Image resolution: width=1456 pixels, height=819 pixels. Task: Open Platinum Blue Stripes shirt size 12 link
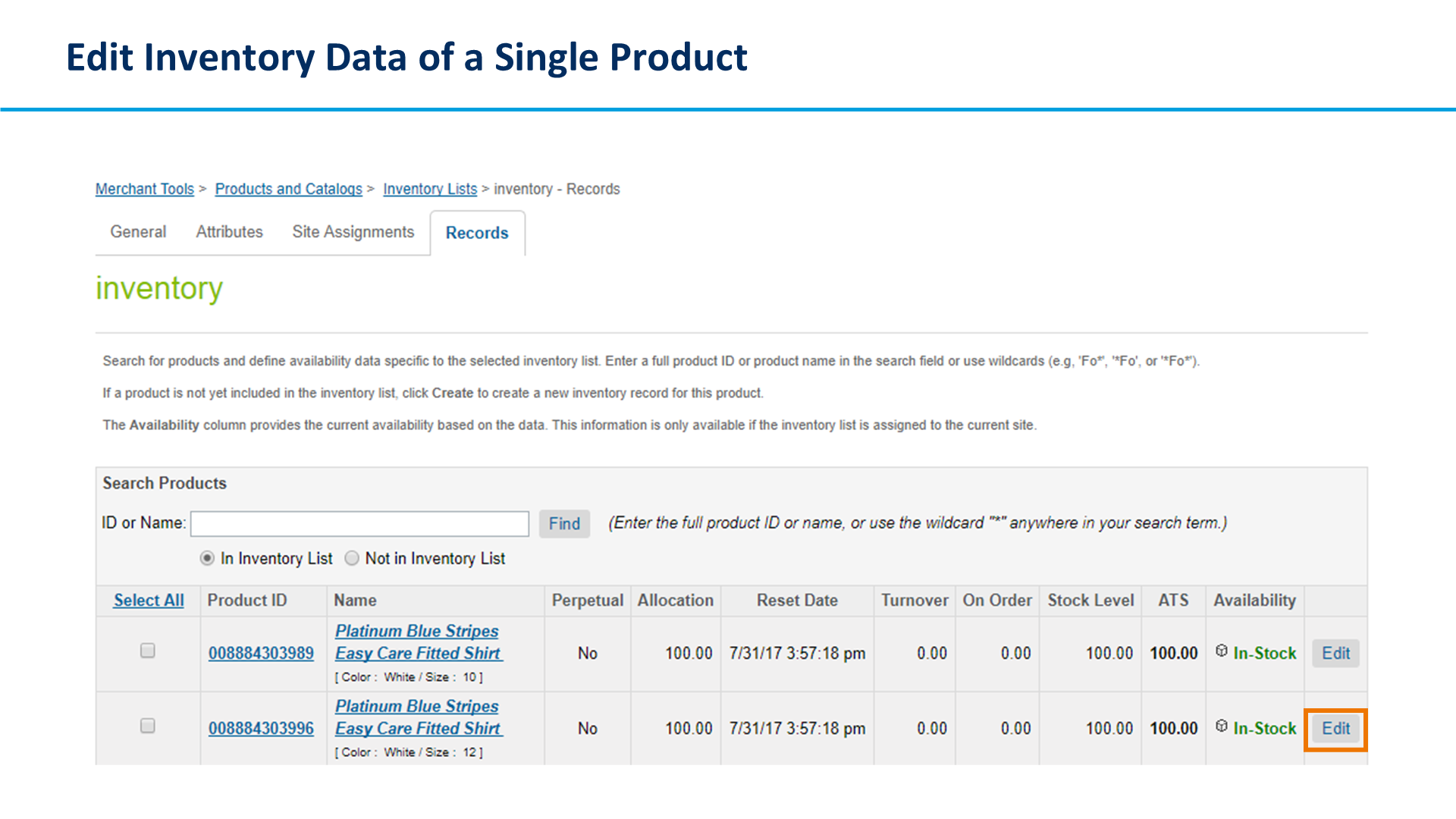(419, 717)
